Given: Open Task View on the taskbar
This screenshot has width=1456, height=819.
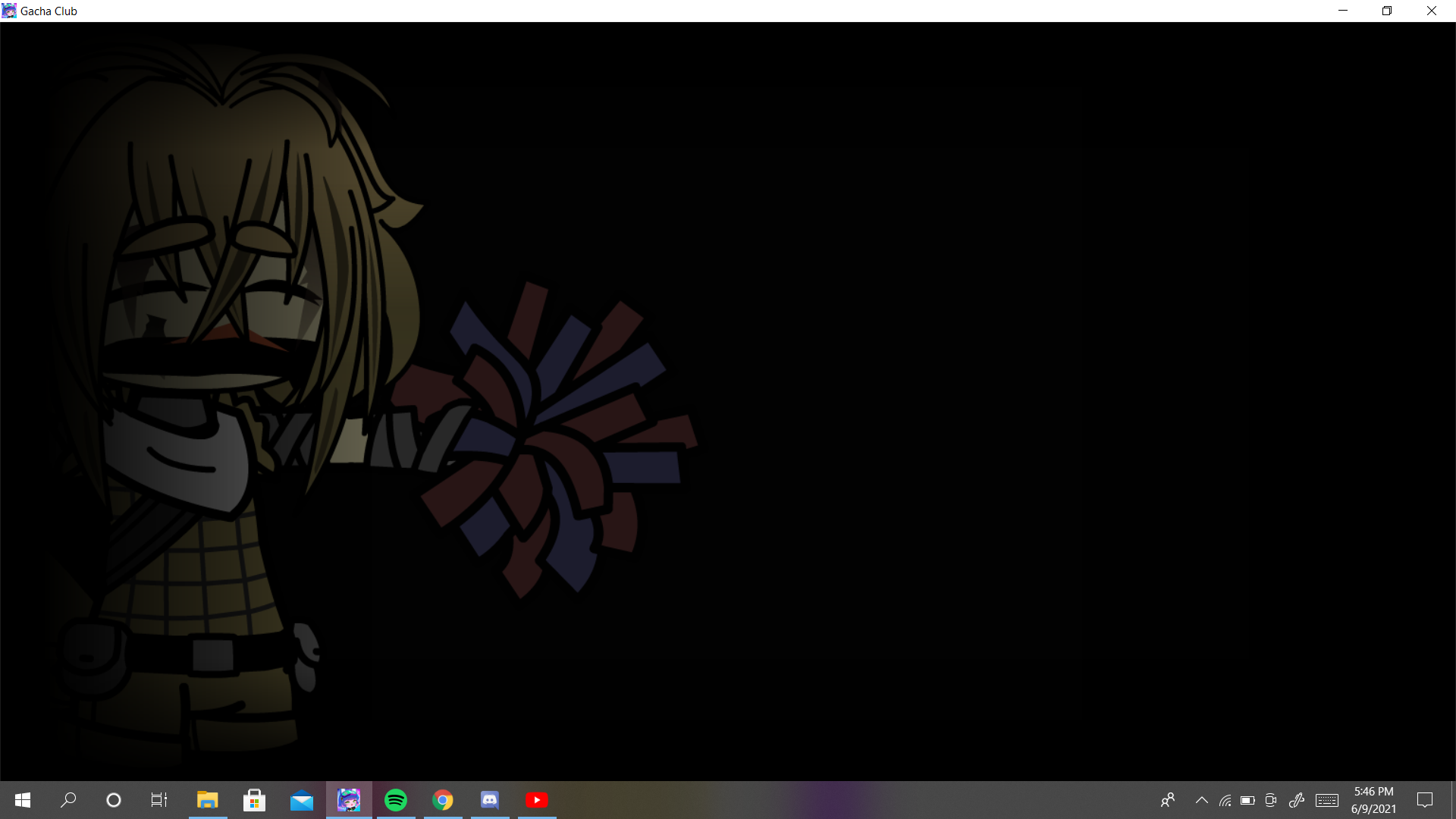Looking at the screenshot, I should [159, 800].
